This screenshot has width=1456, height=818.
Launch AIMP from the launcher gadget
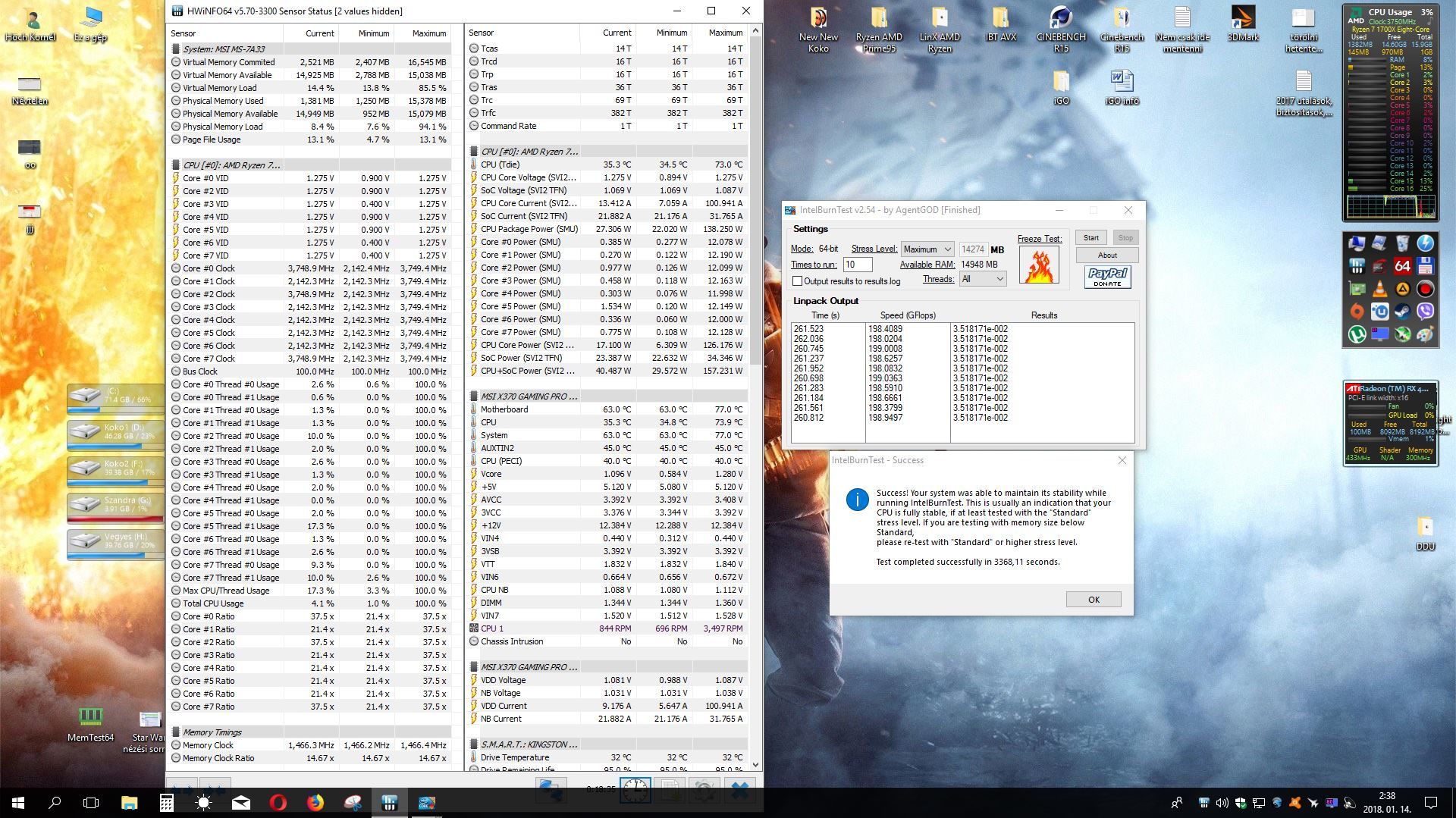pos(1403,289)
